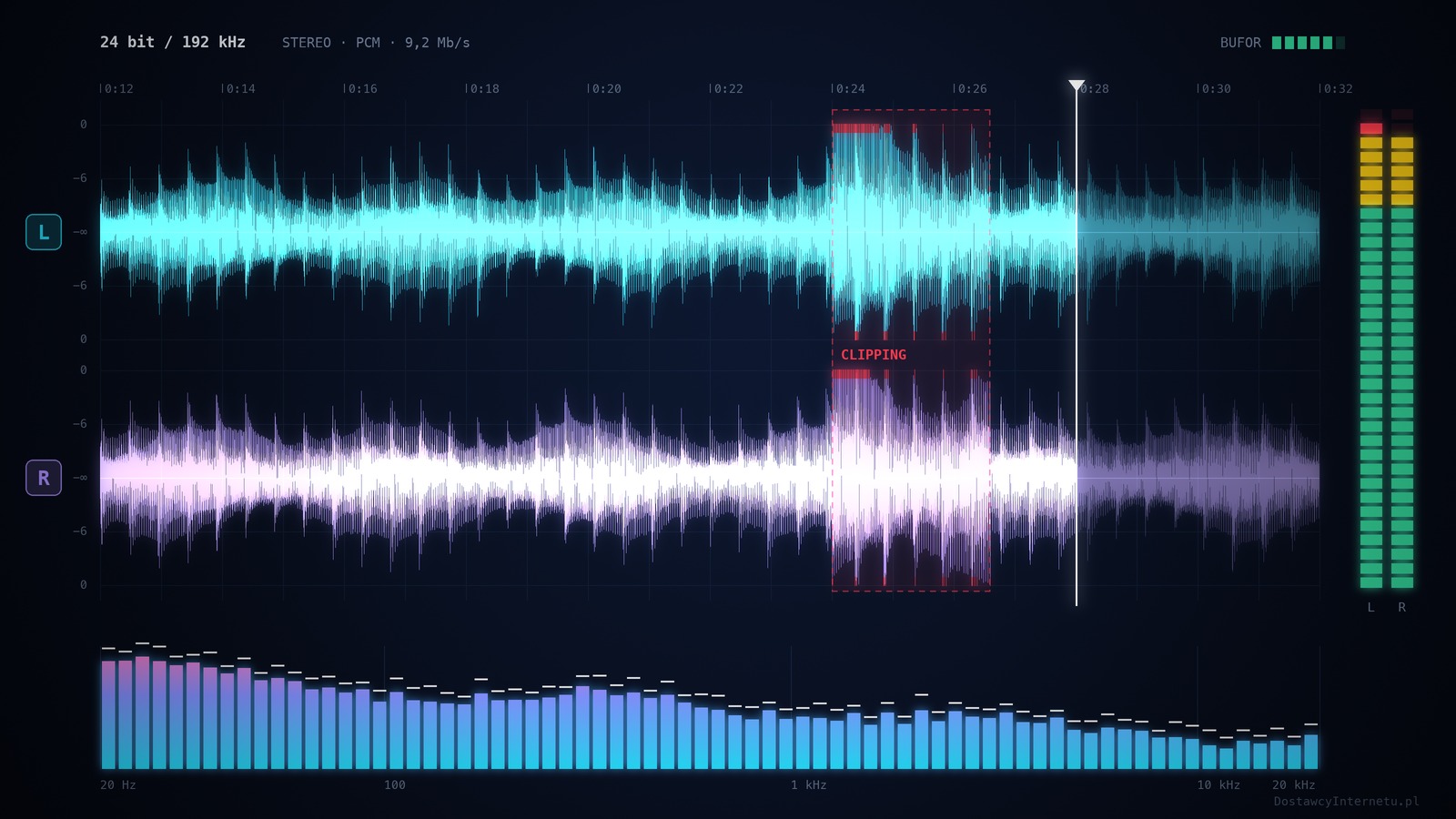The width and height of the screenshot is (1456, 819).
Task: Click the 10 kHz spectrum axis label
Action: (1218, 784)
